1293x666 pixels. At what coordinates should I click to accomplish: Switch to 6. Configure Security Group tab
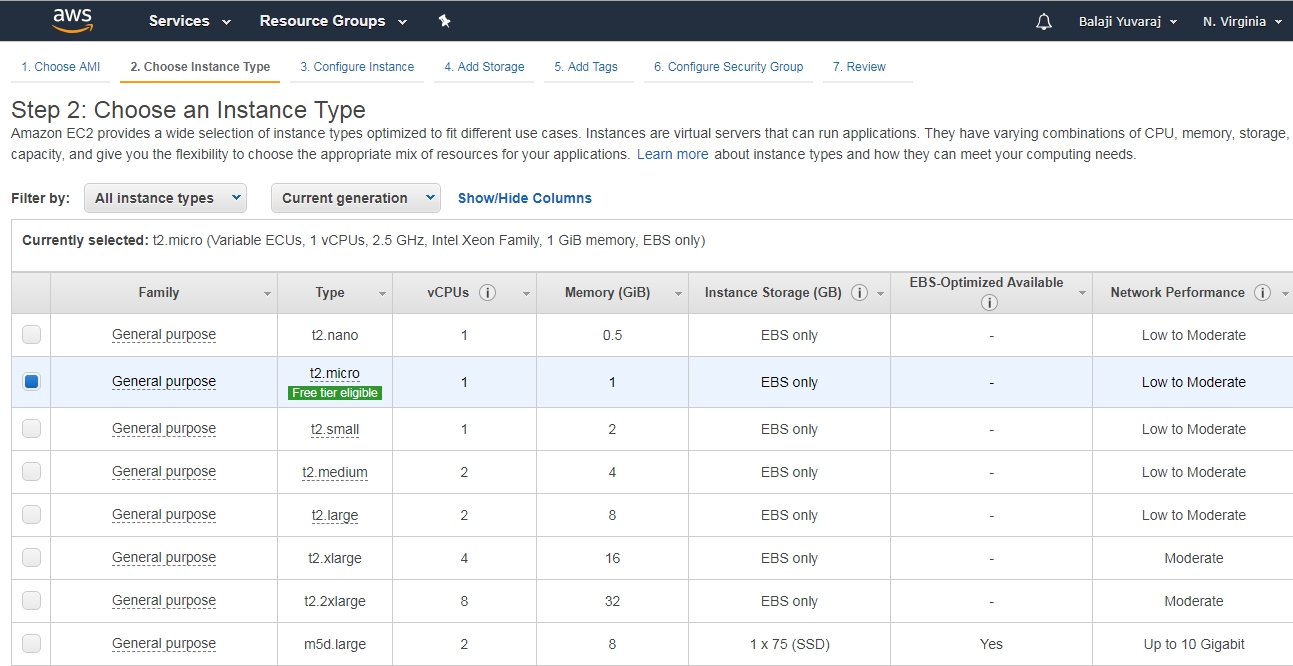tap(728, 67)
